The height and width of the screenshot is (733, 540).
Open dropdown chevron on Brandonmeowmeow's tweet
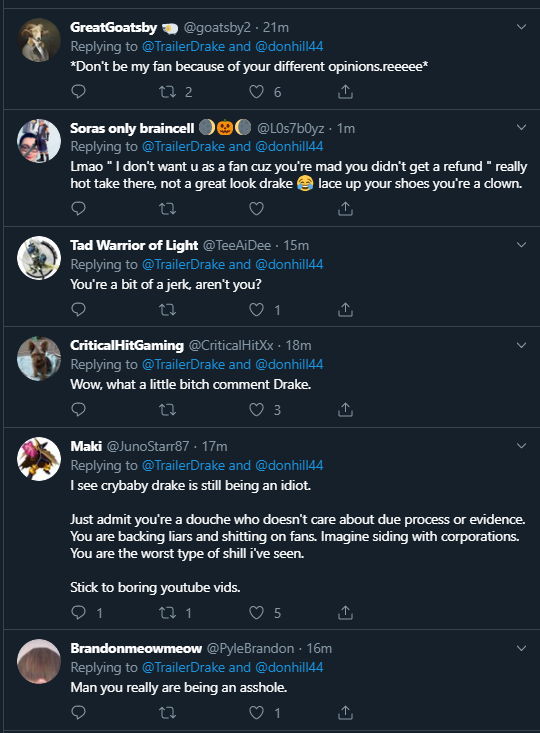[x=521, y=648]
